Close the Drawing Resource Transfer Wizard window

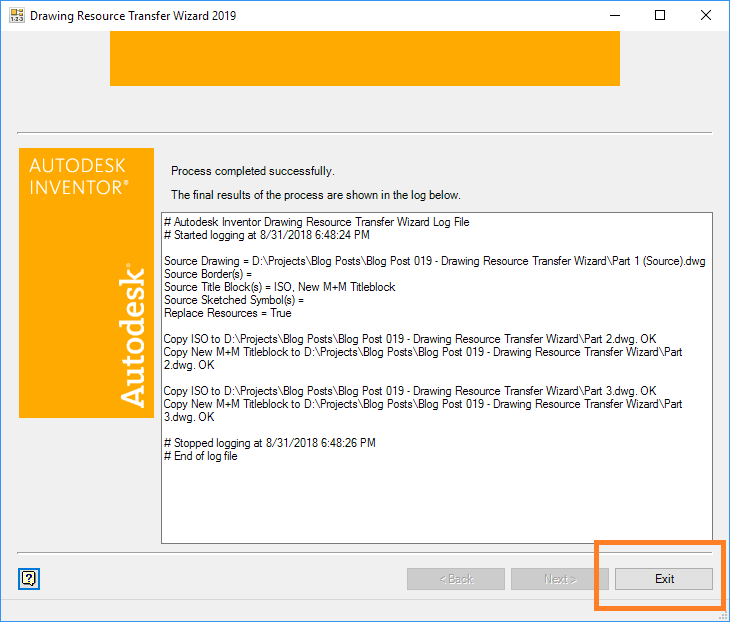pyautogui.click(x=706, y=15)
